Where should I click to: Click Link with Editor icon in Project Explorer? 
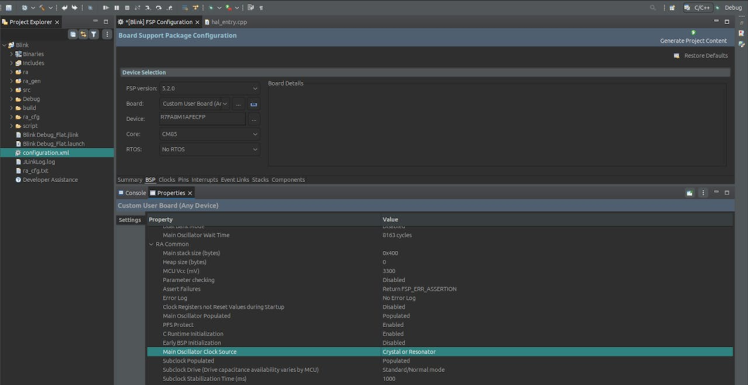pyautogui.click(x=83, y=34)
